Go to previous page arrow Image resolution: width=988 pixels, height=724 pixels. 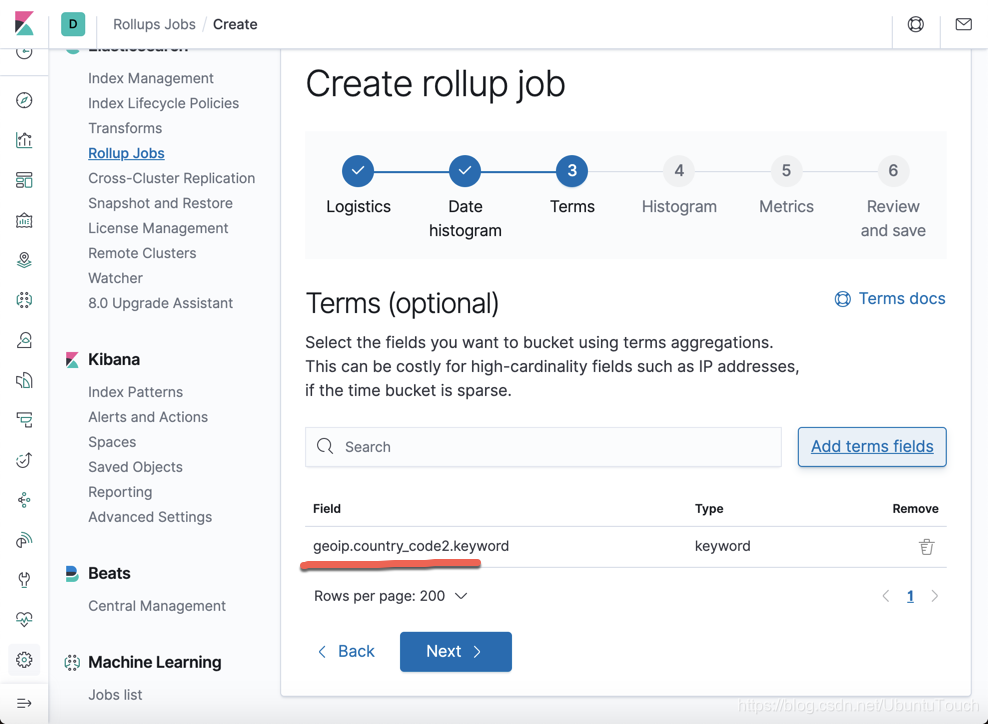(x=886, y=596)
